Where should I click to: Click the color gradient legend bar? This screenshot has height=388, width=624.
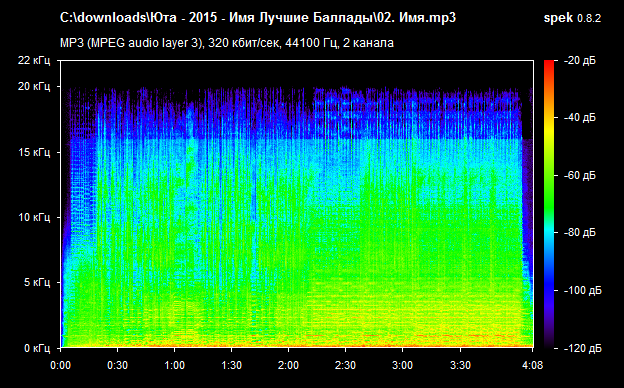click(x=549, y=205)
